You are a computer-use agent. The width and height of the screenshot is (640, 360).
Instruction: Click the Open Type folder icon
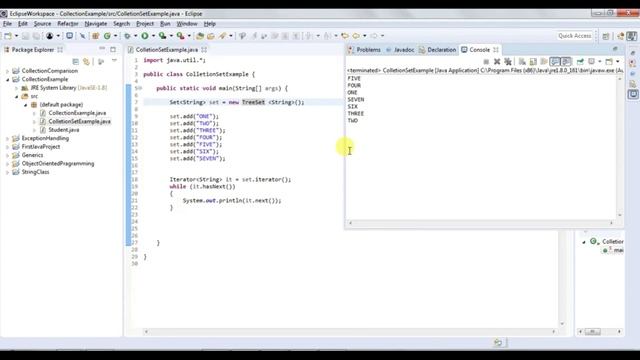(200, 36)
